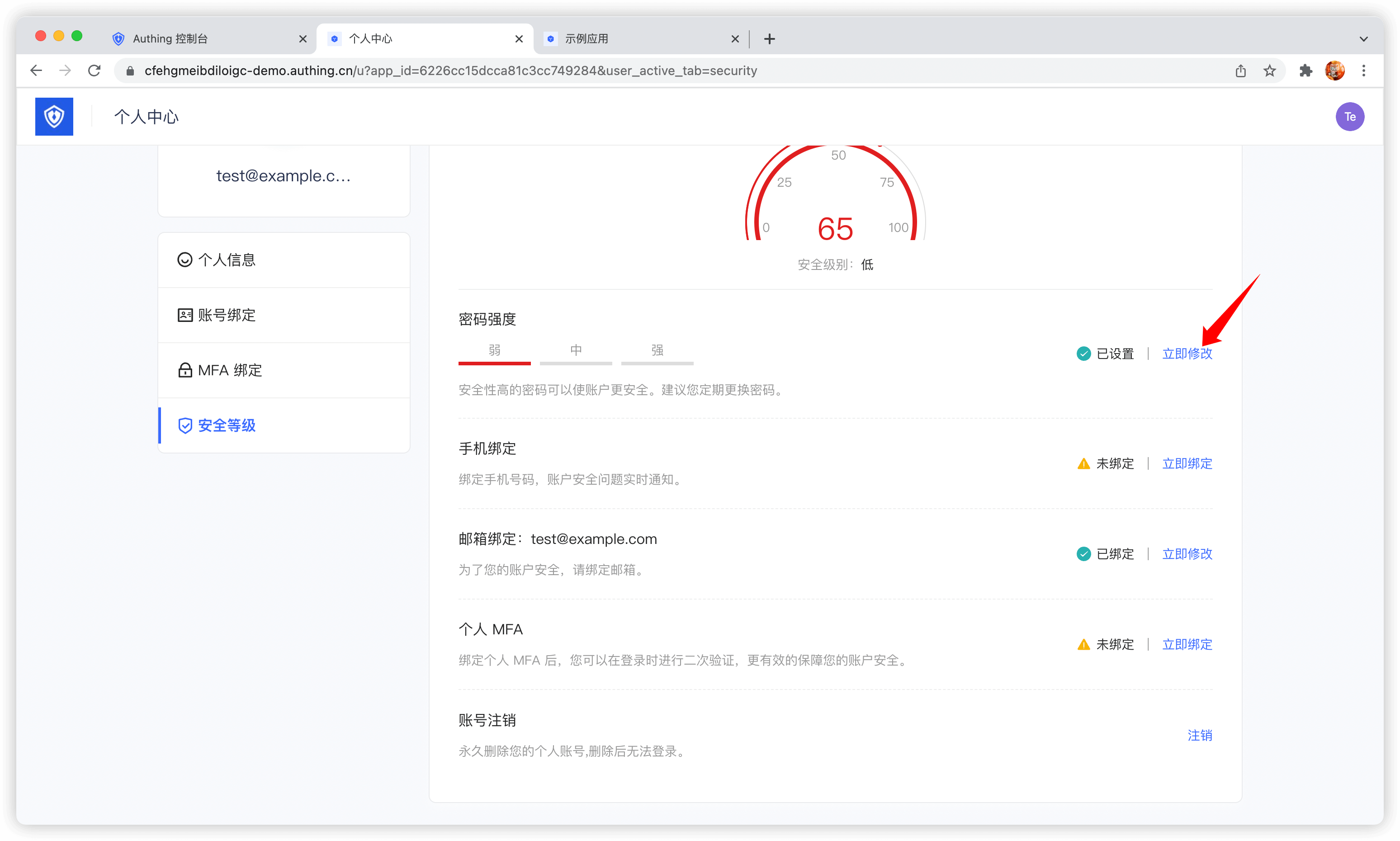The image size is (1400, 841).
Task: Switch to Authing 控制台 tab
Action: coord(170,39)
